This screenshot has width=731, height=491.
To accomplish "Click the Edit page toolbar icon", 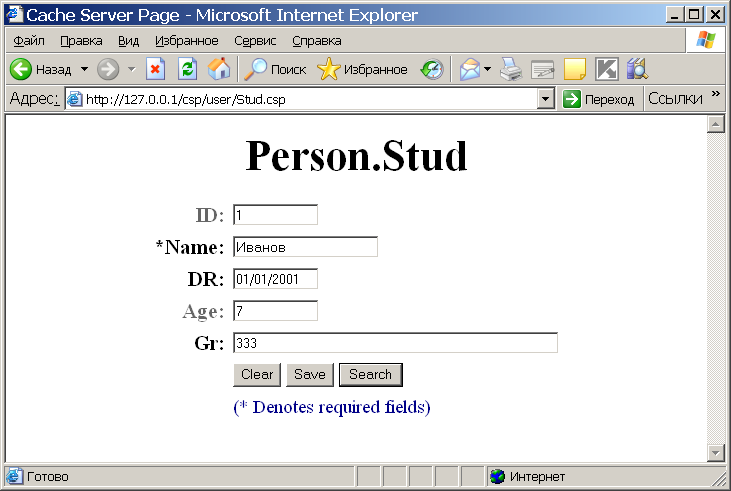I will pos(543,69).
